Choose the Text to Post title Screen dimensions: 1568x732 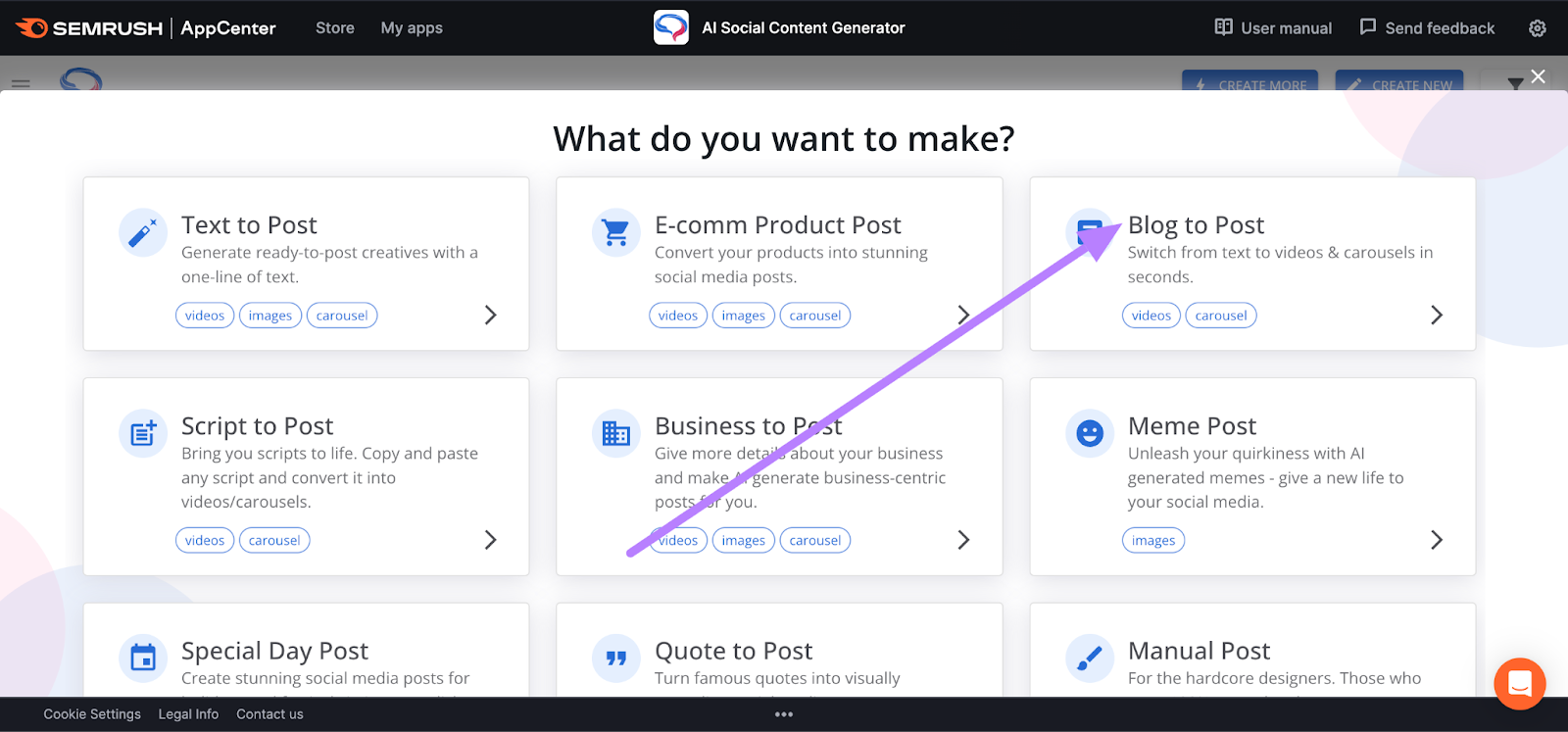pyautogui.click(x=249, y=225)
